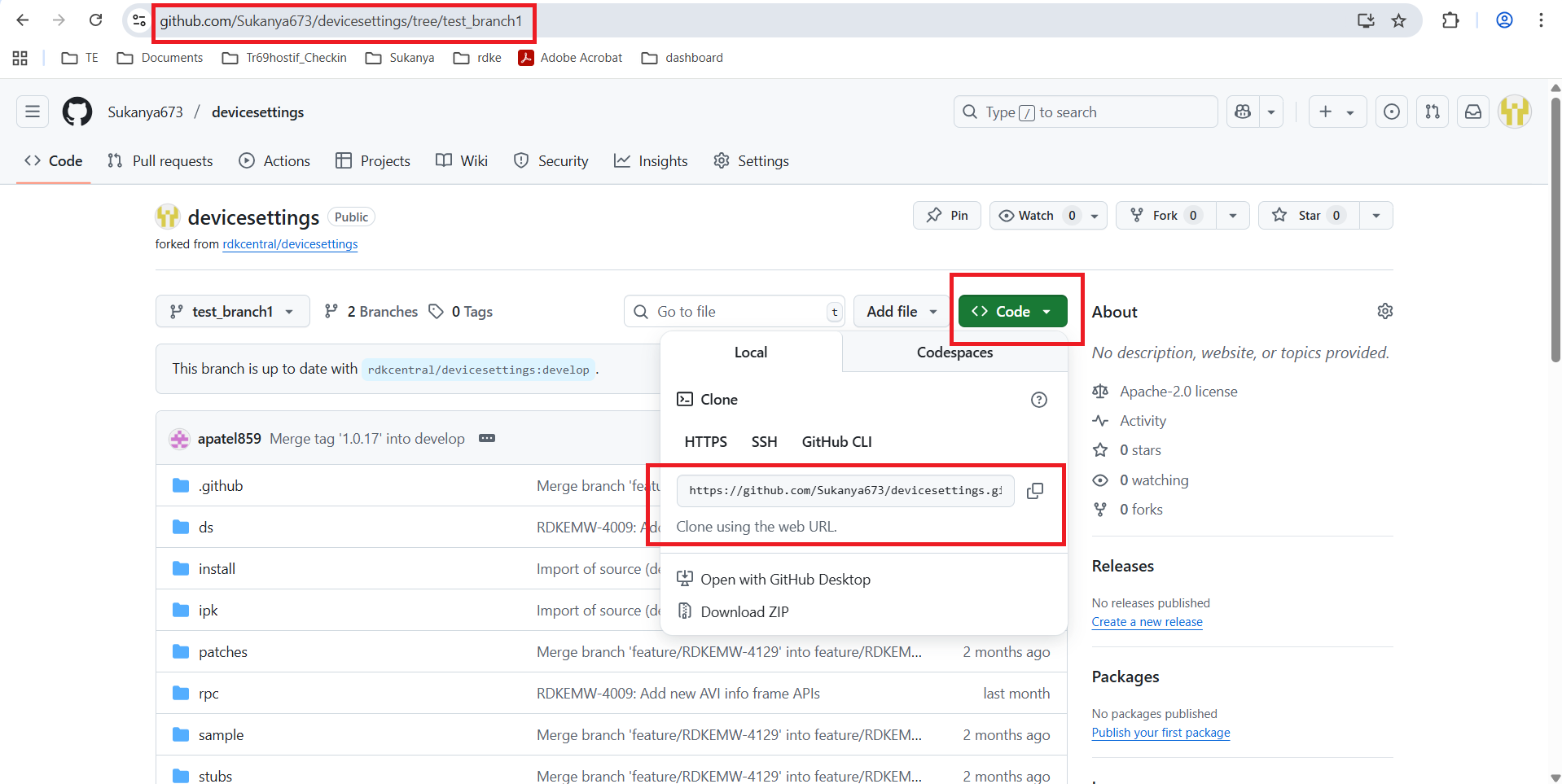The image size is (1562, 784).
Task: Bookmark this page with the star icon
Action: (x=1398, y=20)
